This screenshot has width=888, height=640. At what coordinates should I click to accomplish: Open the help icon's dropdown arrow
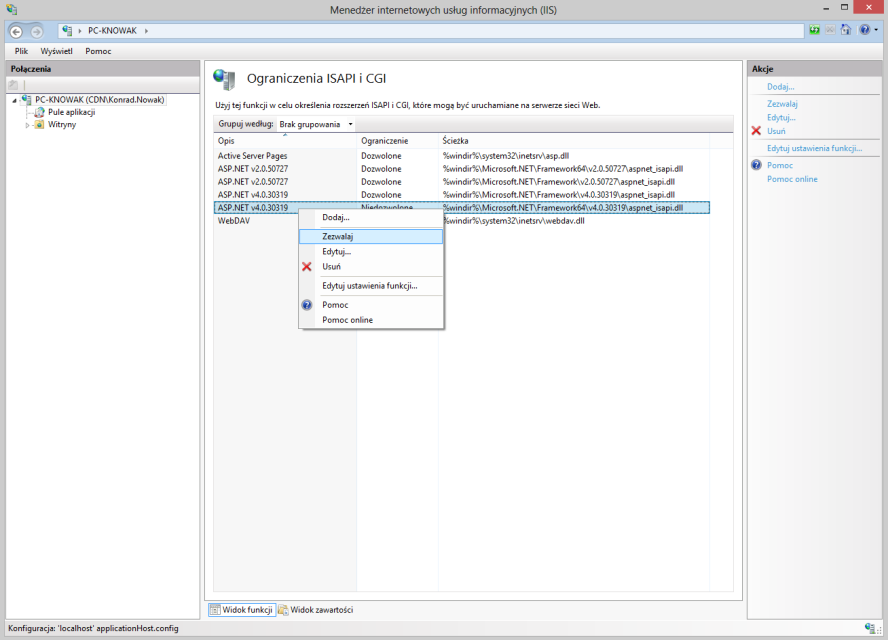(876, 30)
